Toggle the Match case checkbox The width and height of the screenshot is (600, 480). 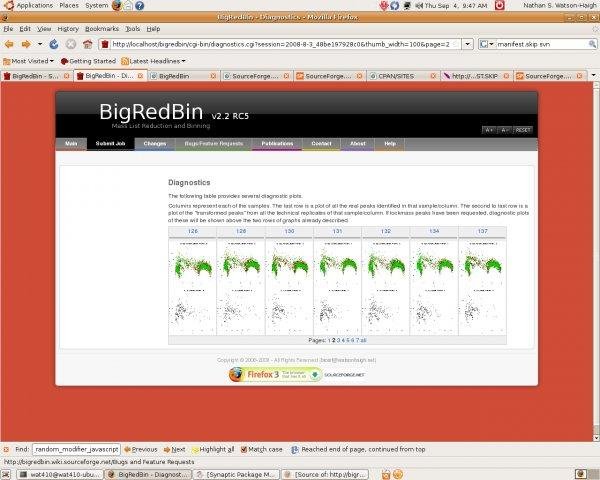click(x=244, y=449)
